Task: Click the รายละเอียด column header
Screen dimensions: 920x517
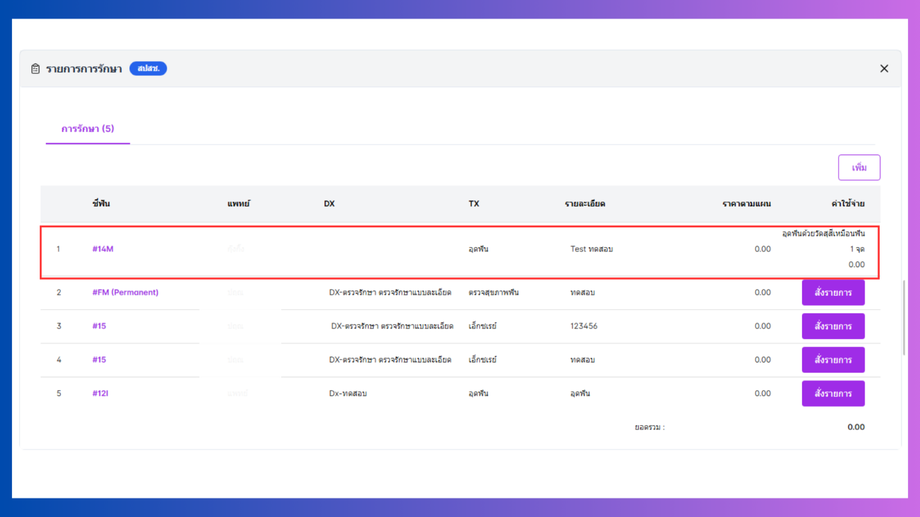Action: click(585, 204)
